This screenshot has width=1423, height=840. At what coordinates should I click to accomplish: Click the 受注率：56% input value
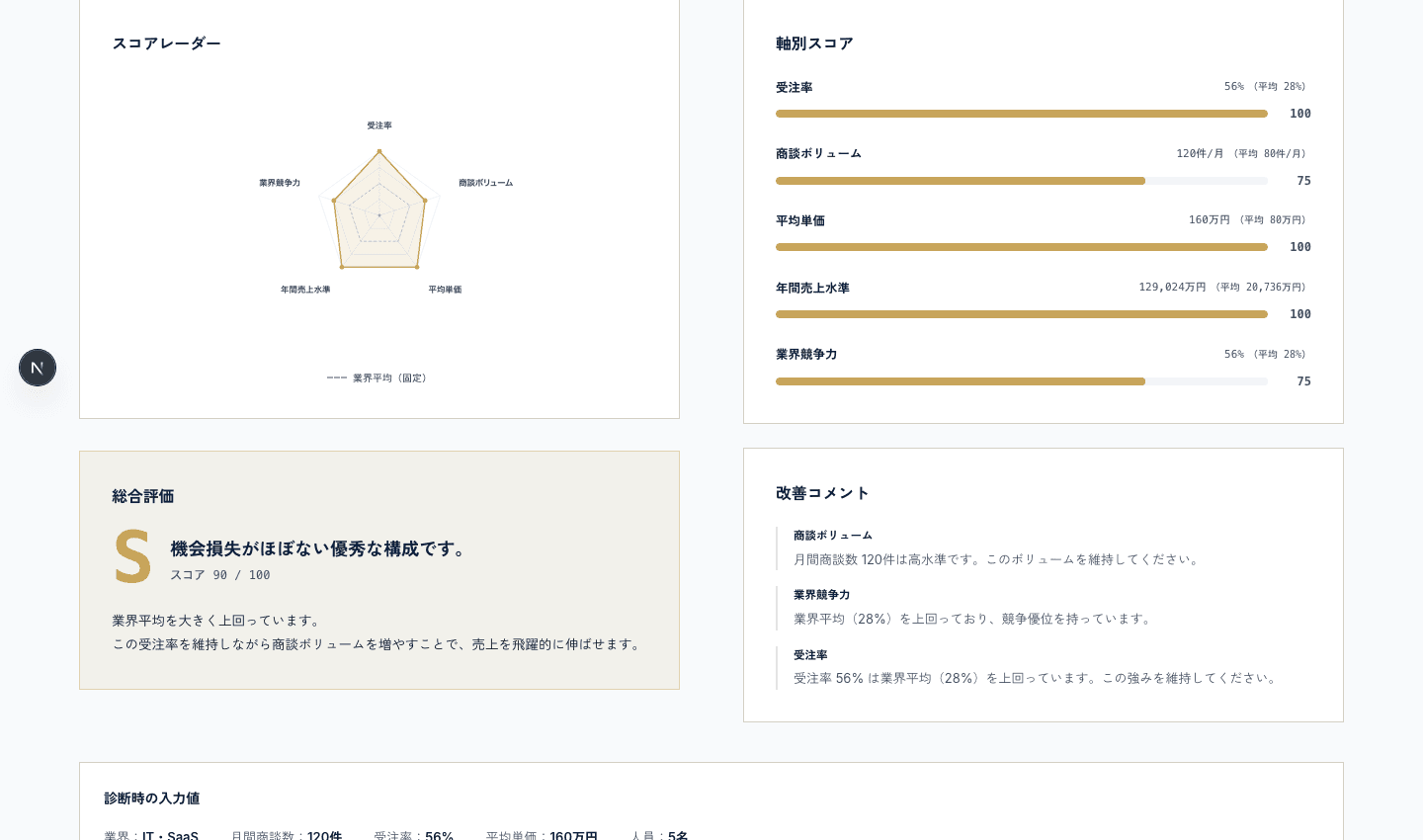pyautogui.click(x=414, y=835)
